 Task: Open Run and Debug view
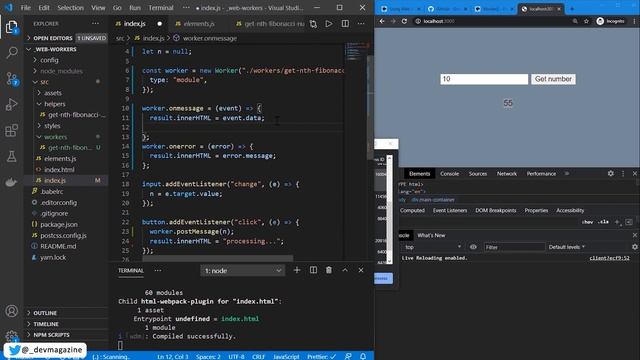click(x=12, y=104)
